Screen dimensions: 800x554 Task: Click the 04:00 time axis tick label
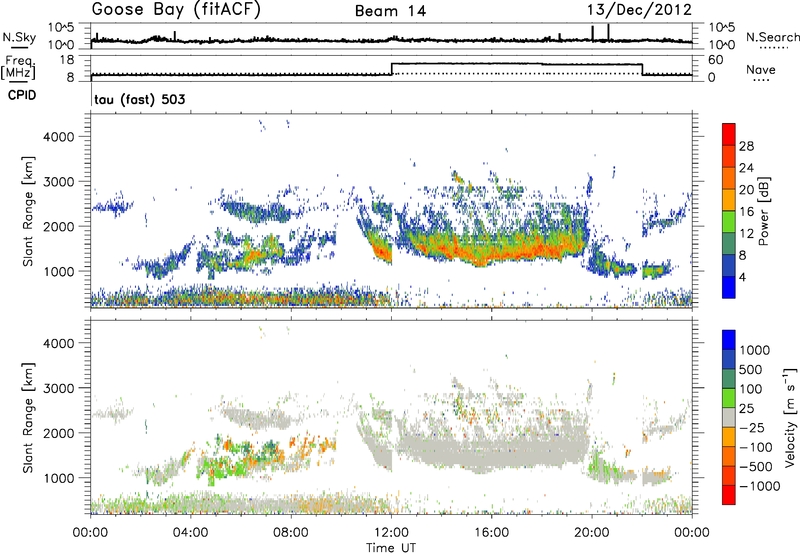(x=191, y=533)
